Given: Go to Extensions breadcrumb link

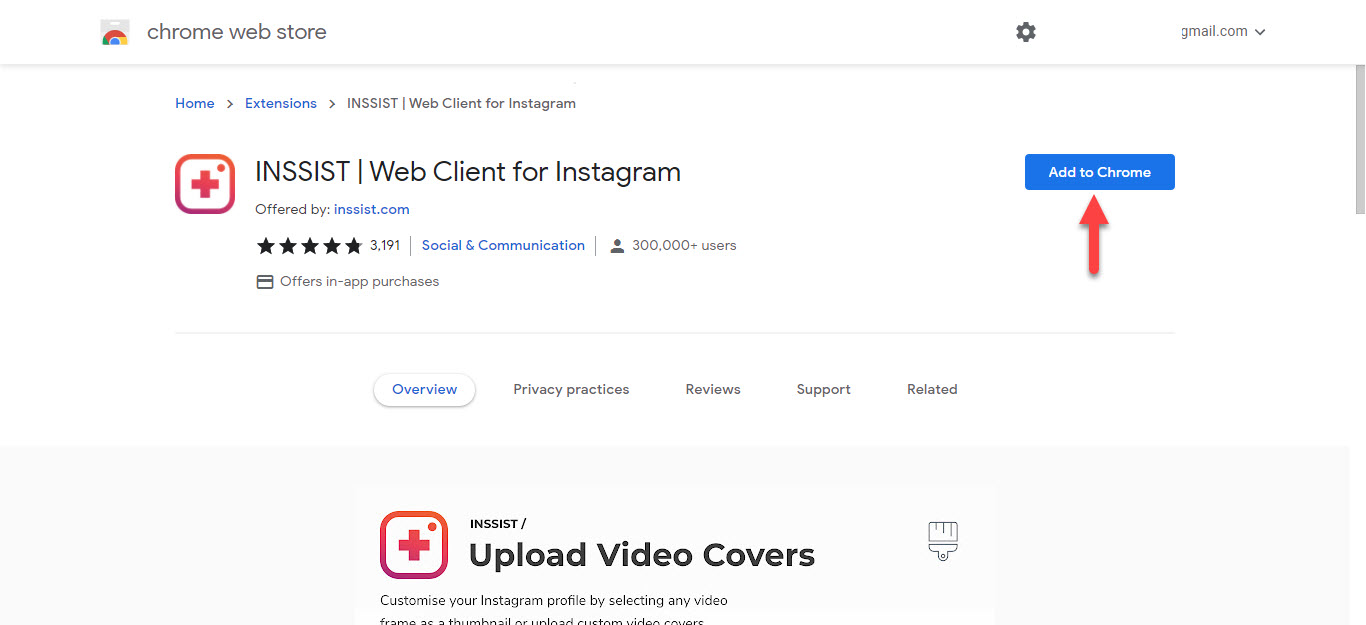Looking at the screenshot, I should (x=281, y=104).
